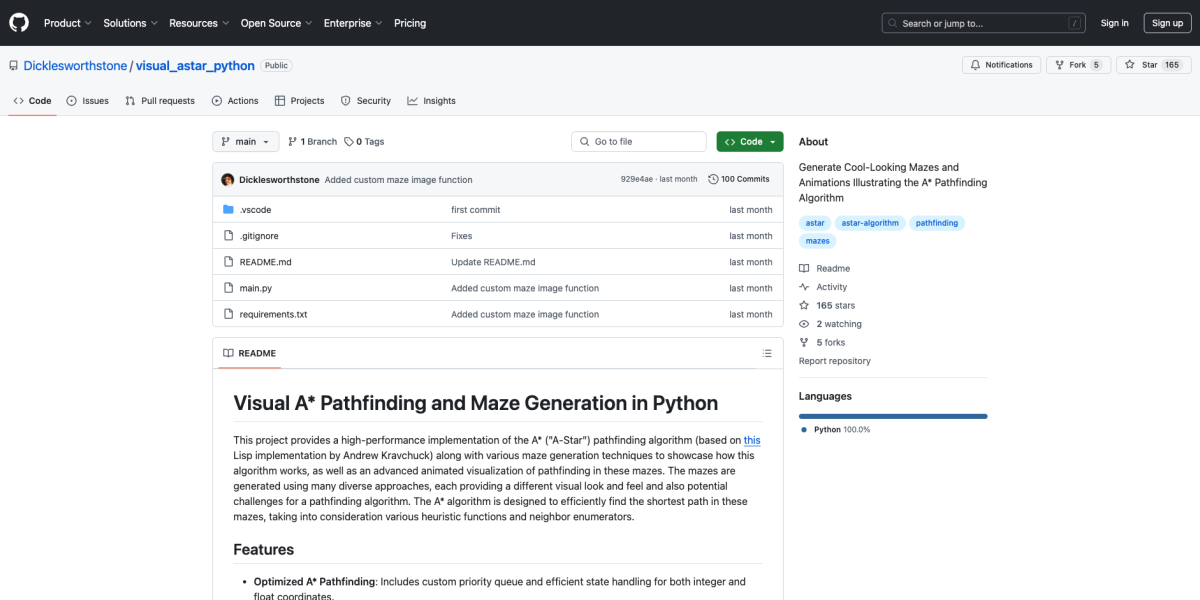The image size is (1200, 600).
Task: View the repository Tags
Action: [364, 142]
